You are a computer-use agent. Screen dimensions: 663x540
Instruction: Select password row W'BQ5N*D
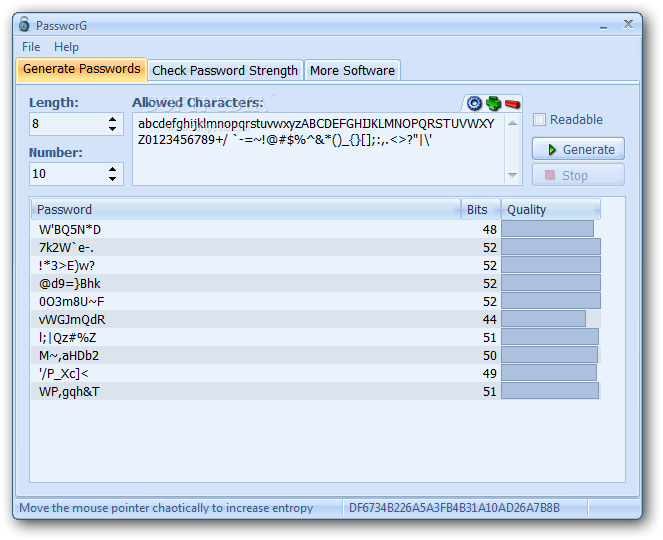coord(316,229)
